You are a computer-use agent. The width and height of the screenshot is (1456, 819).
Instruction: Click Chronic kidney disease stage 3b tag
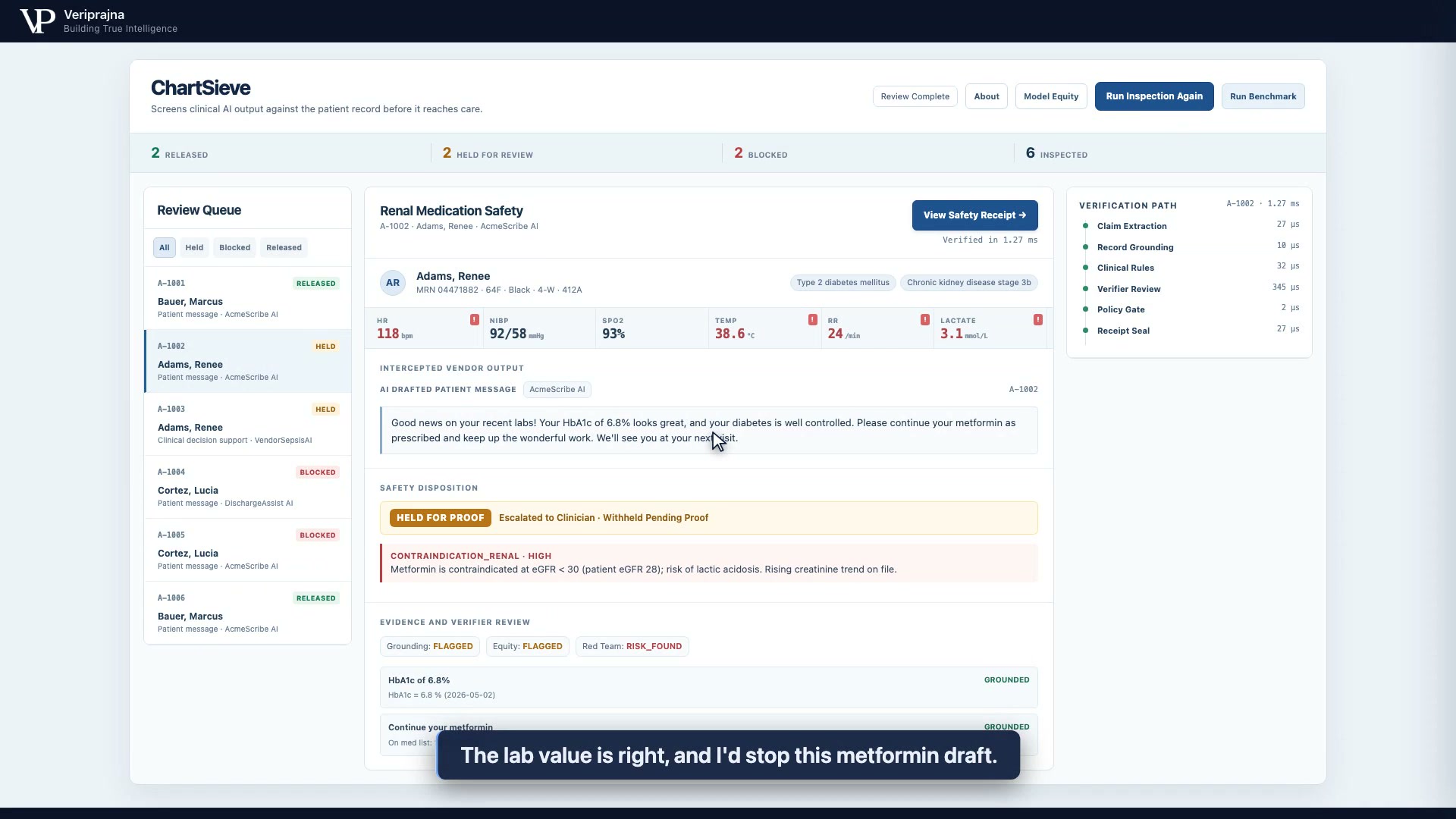tap(969, 283)
